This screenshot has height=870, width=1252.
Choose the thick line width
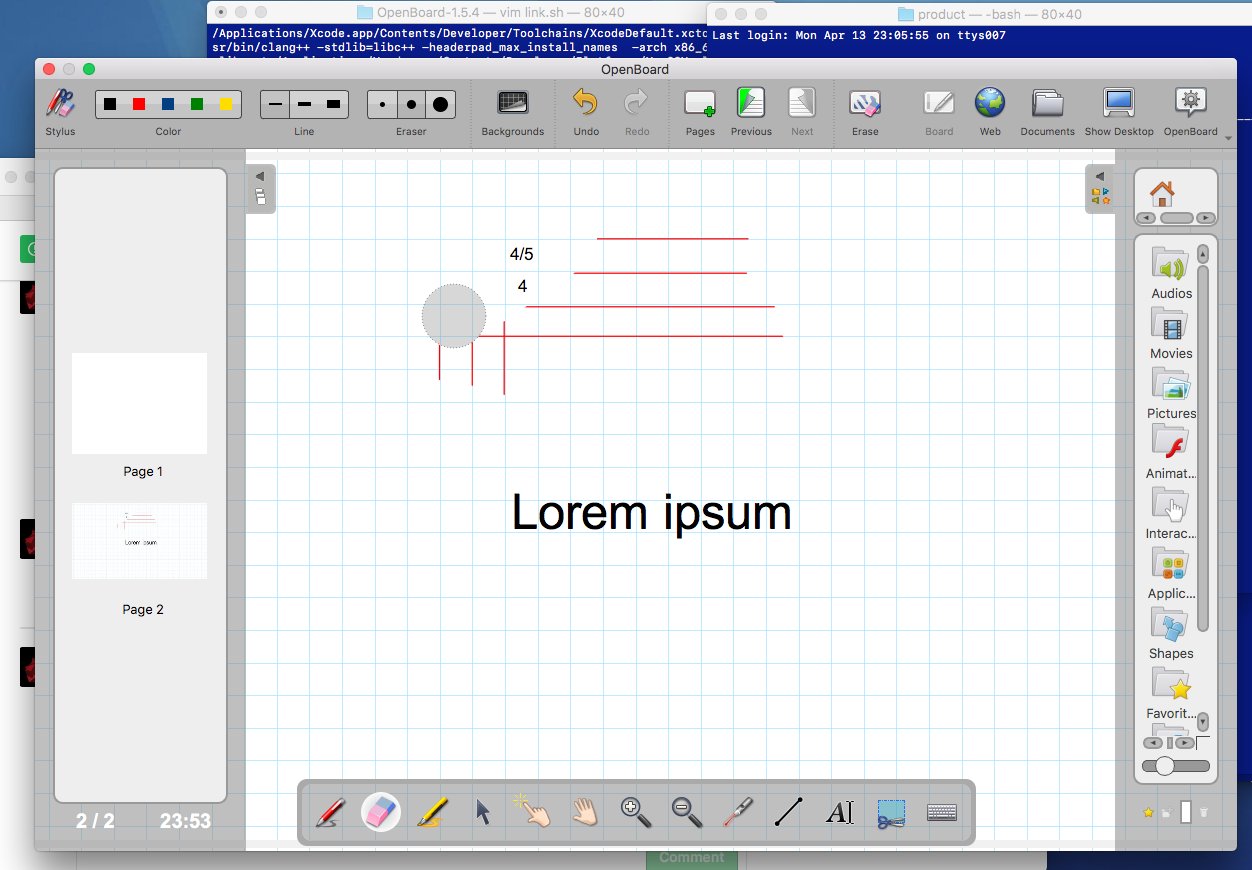333,104
